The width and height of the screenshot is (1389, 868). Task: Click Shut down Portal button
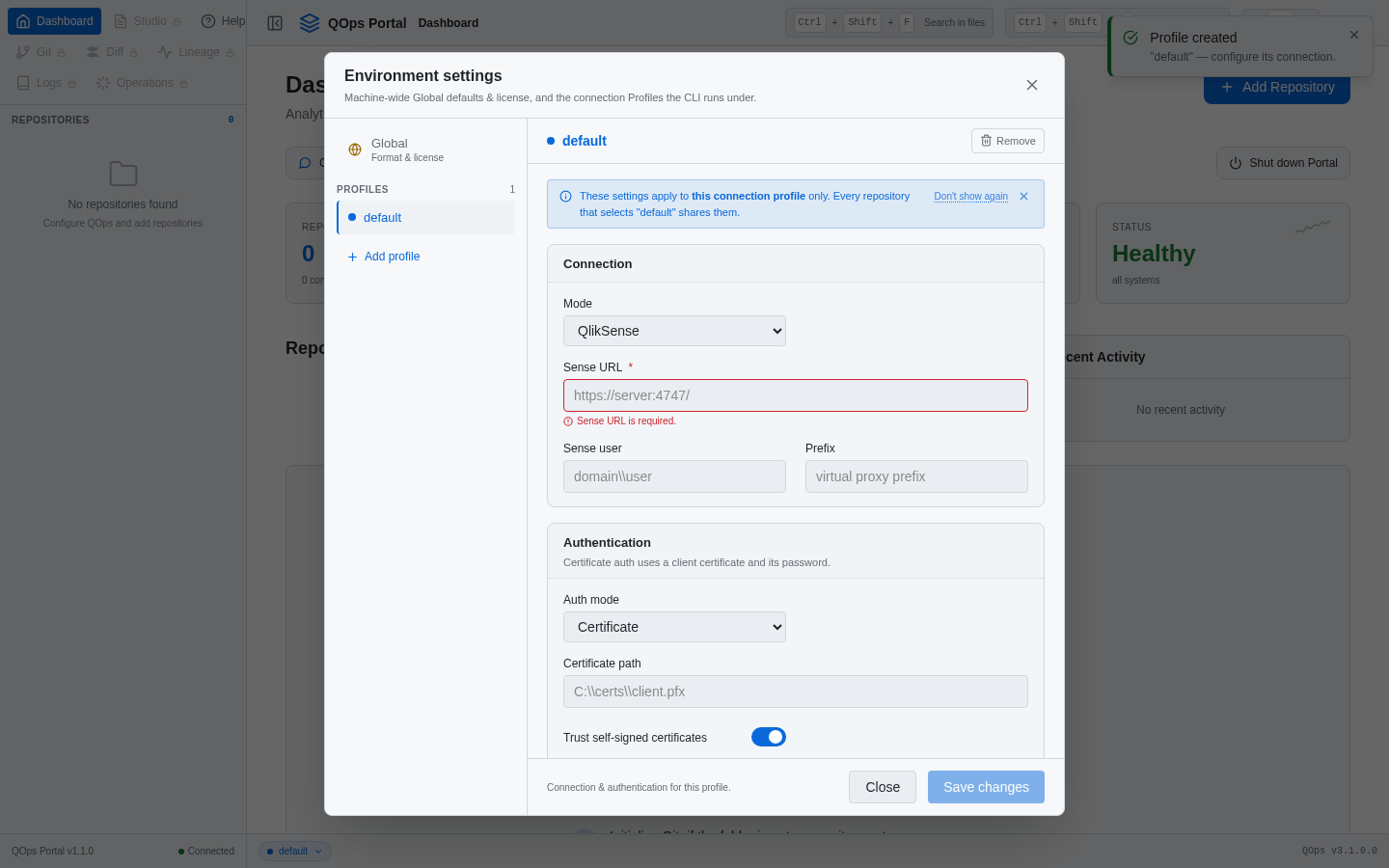coord(1283,163)
